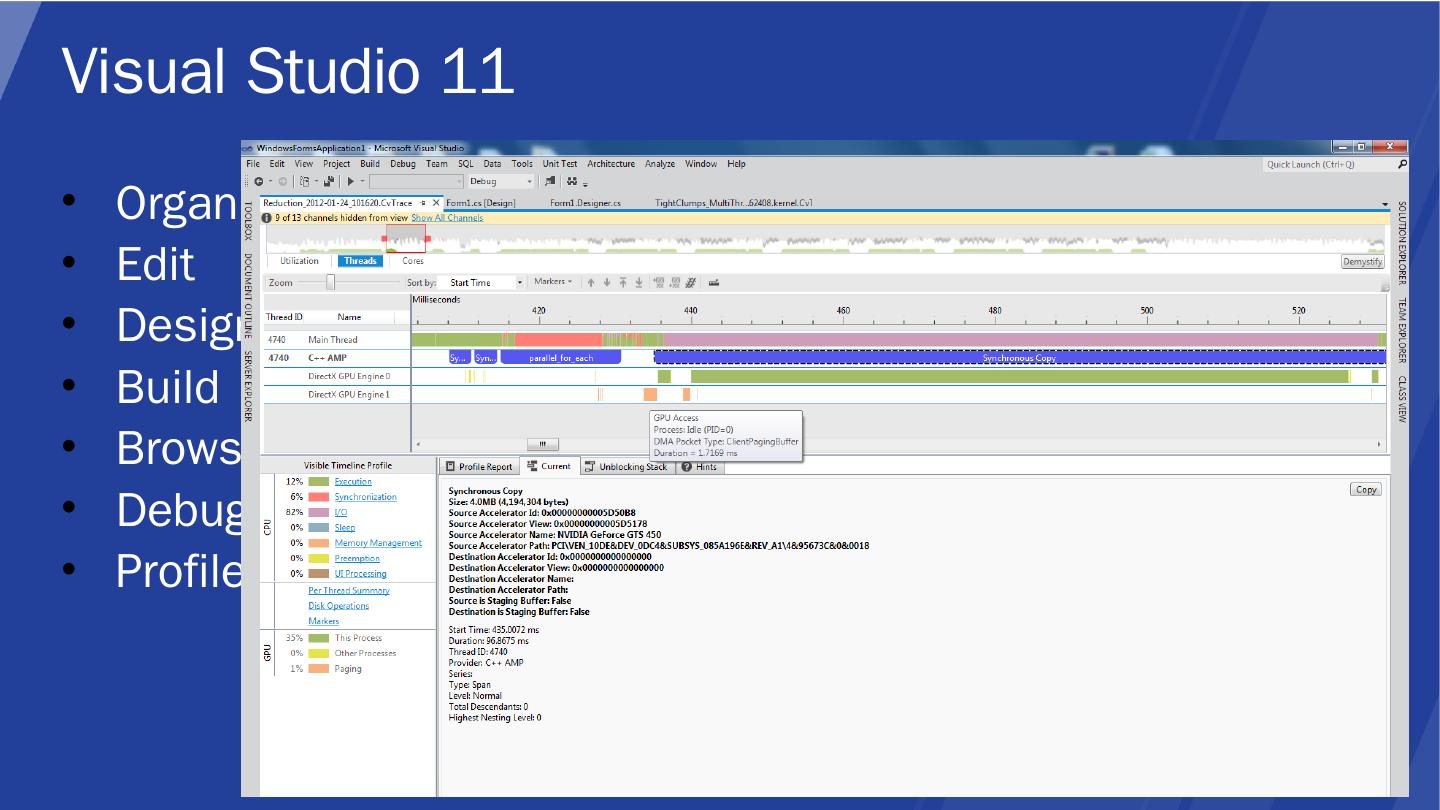
Task: Click the measure ruler icon in timeline toolbar
Action: tap(714, 283)
